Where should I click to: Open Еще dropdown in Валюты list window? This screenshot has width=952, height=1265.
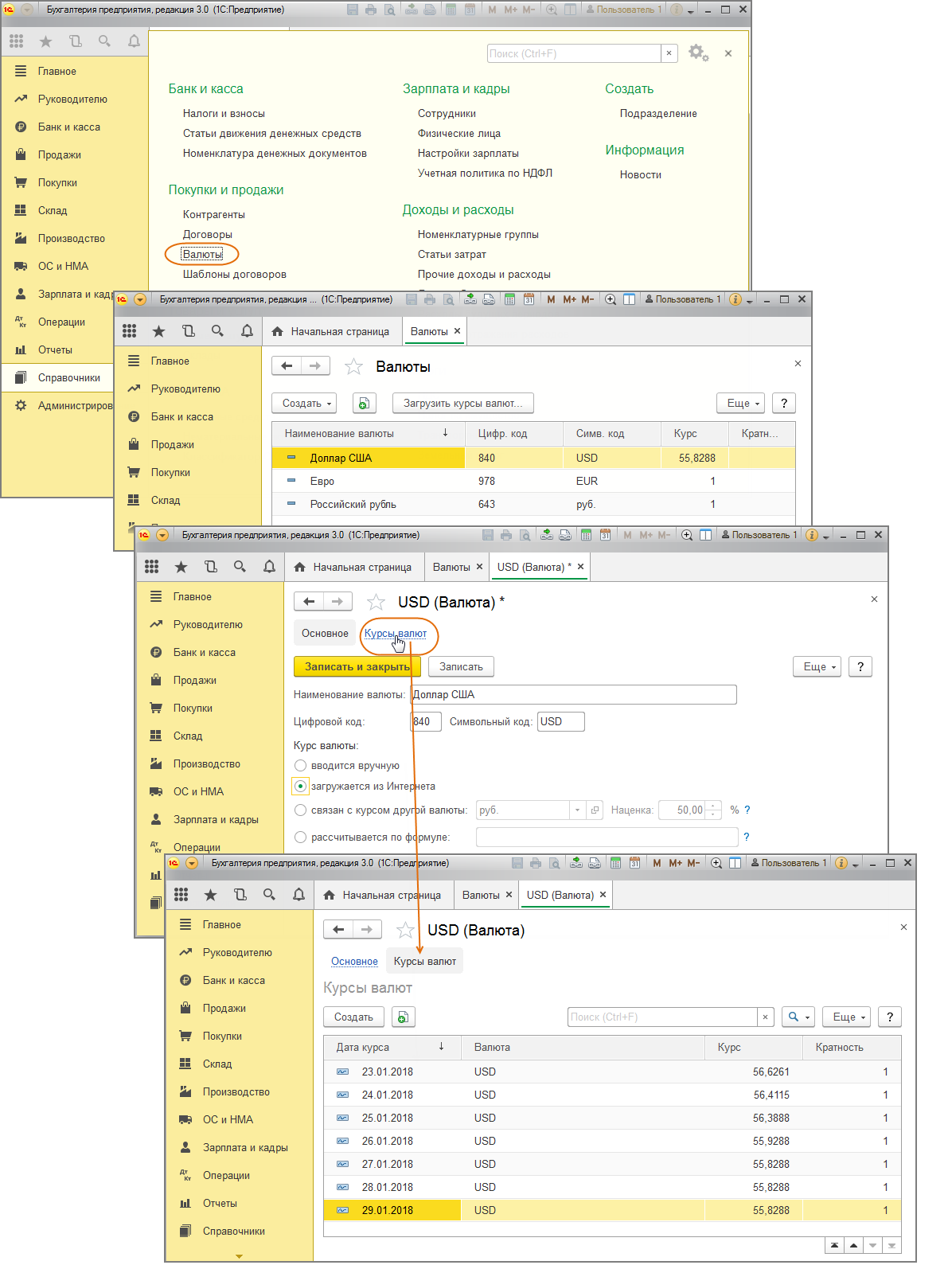(x=740, y=403)
